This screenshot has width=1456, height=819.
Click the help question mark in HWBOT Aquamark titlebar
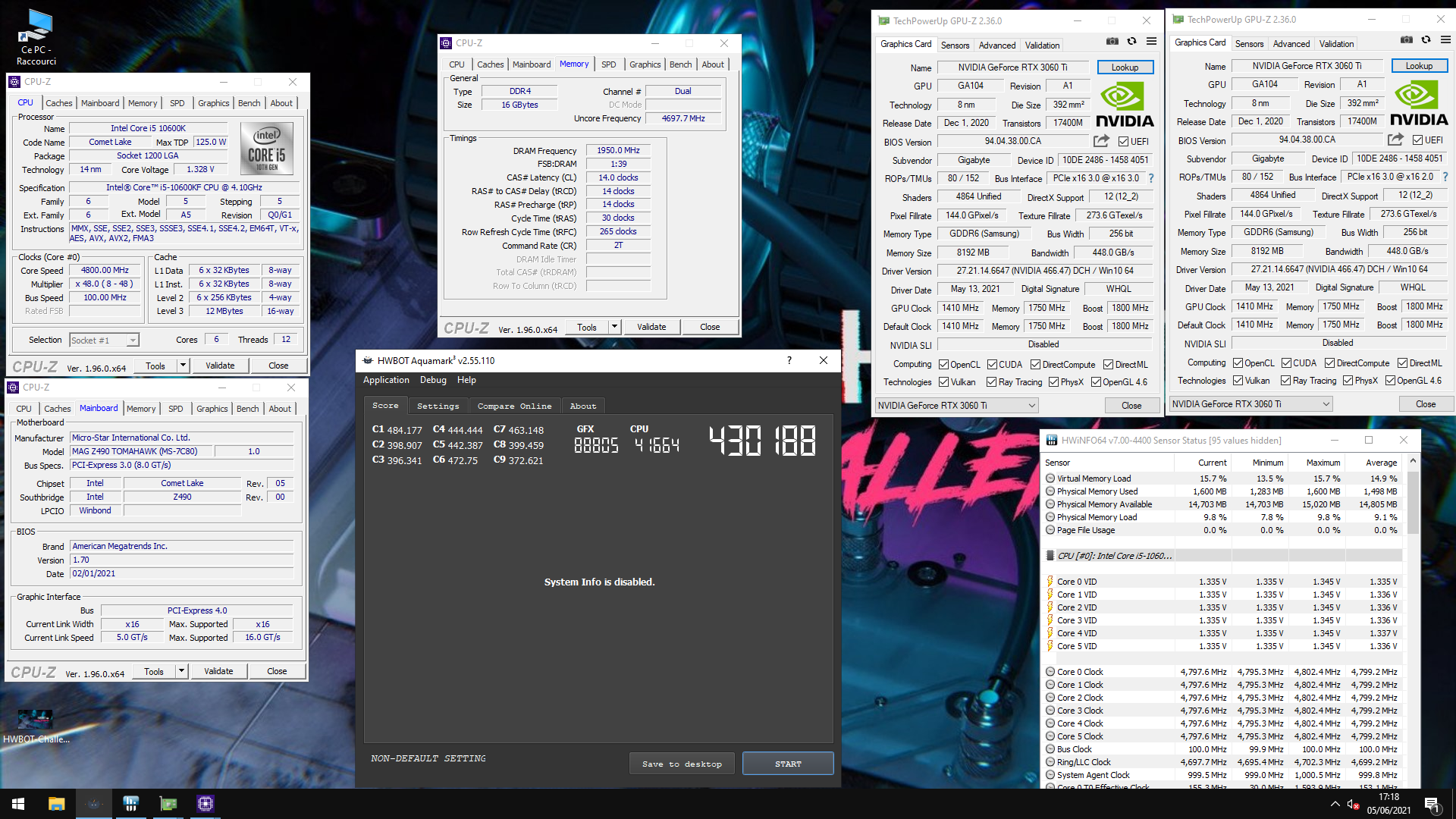789,360
